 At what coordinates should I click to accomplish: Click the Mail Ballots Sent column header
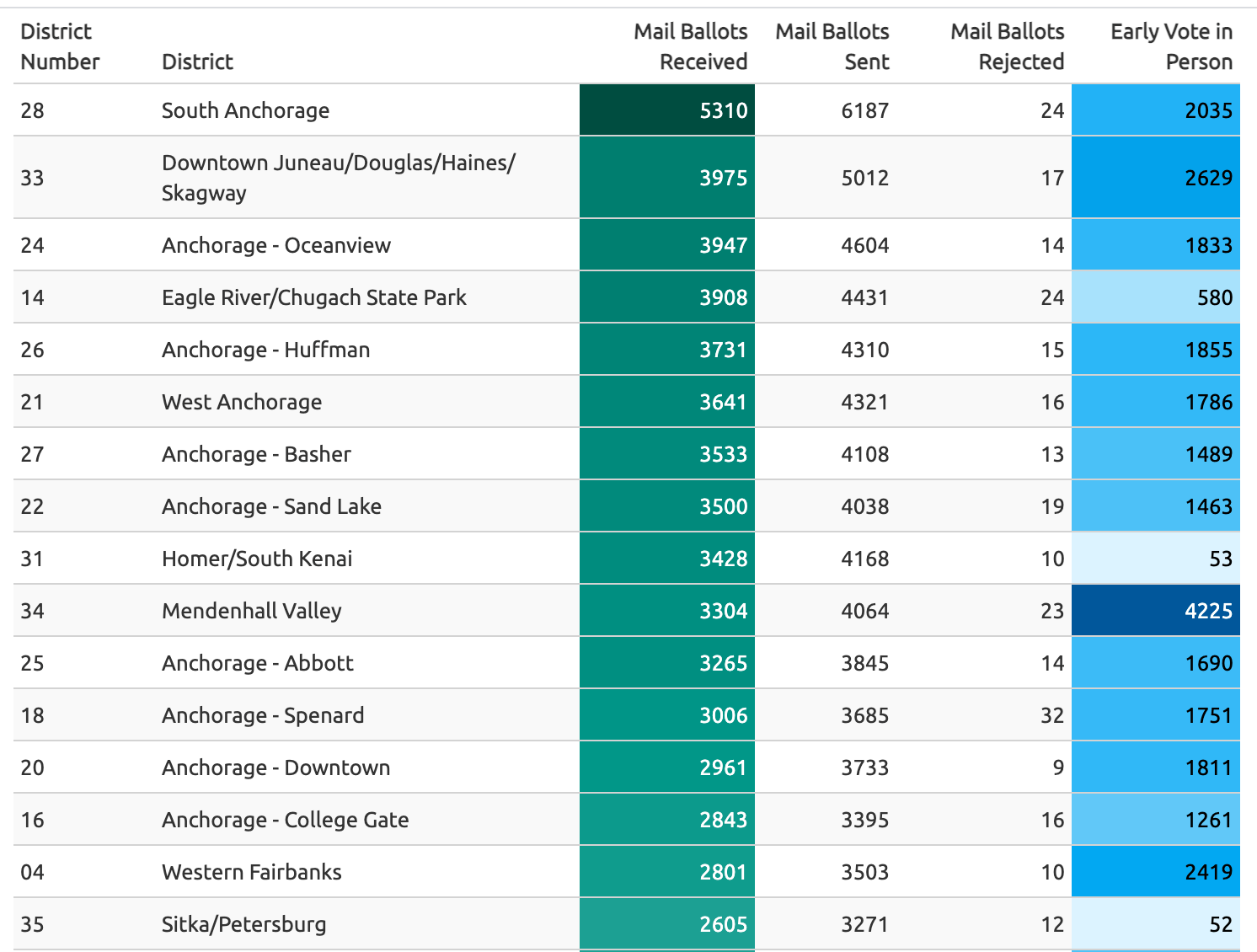[832, 46]
